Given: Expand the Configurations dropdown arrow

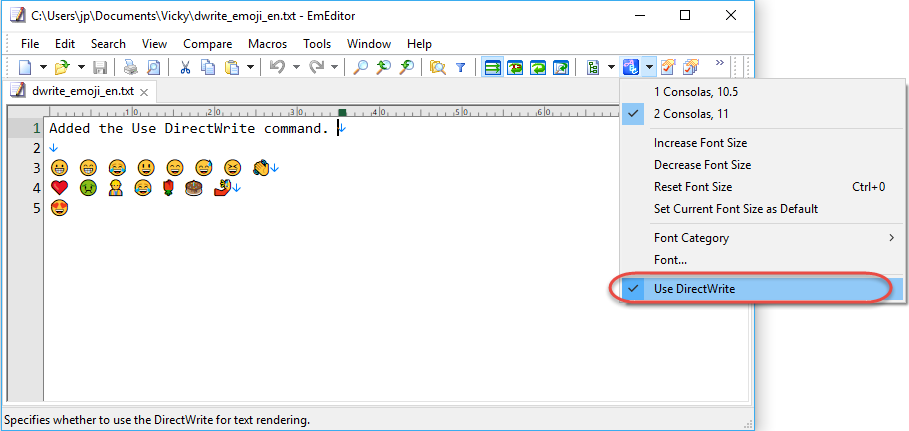Looking at the screenshot, I should click(x=610, y=67).
